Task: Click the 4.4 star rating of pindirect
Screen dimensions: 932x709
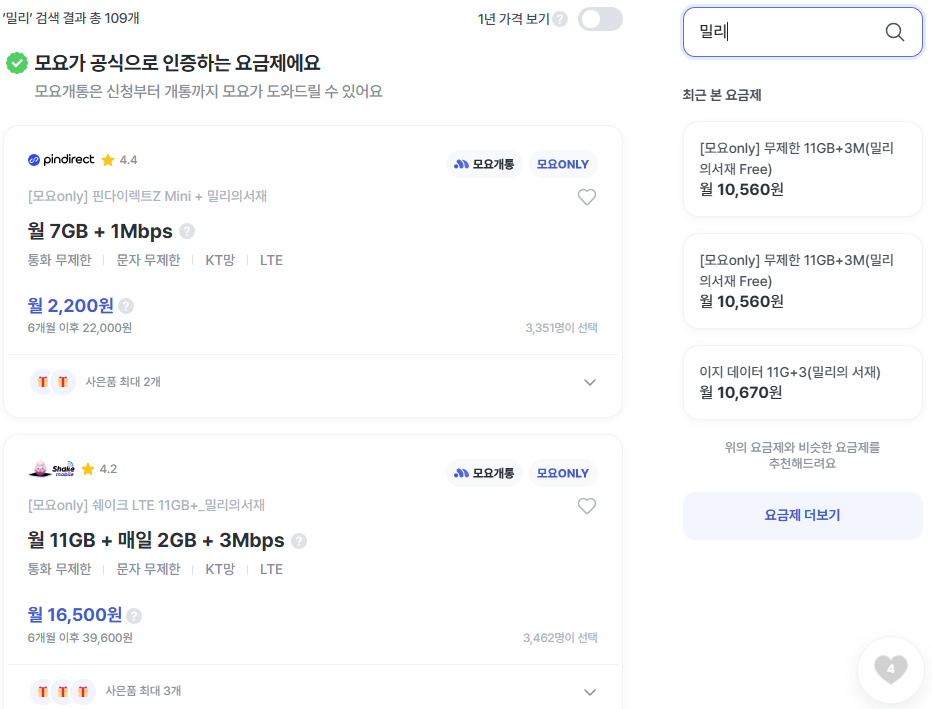Action: click(118, 159)
